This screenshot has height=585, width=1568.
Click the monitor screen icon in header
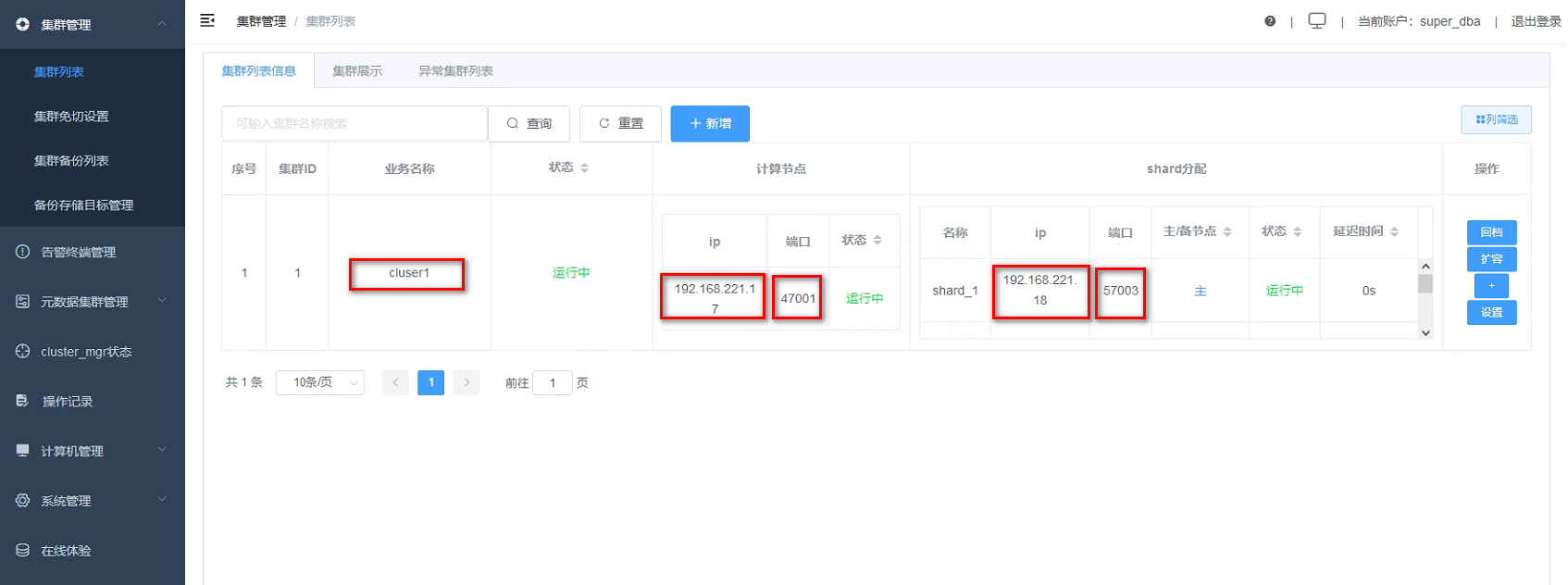click(x=1317, y=20)
